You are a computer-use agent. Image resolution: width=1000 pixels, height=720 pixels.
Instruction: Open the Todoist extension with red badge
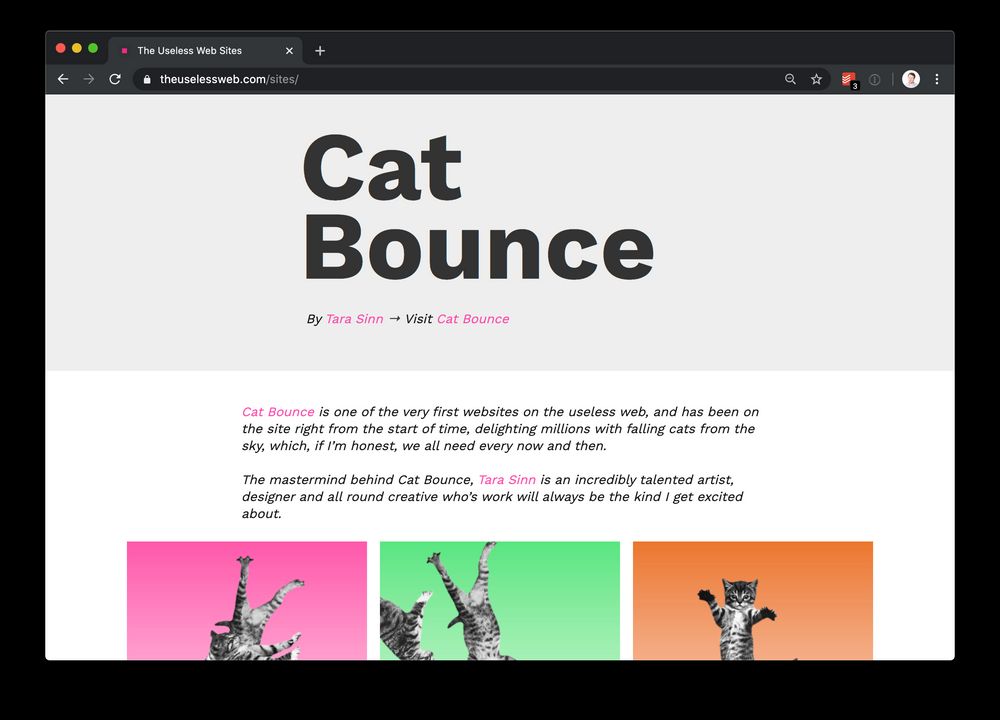(x=849, y=80)
